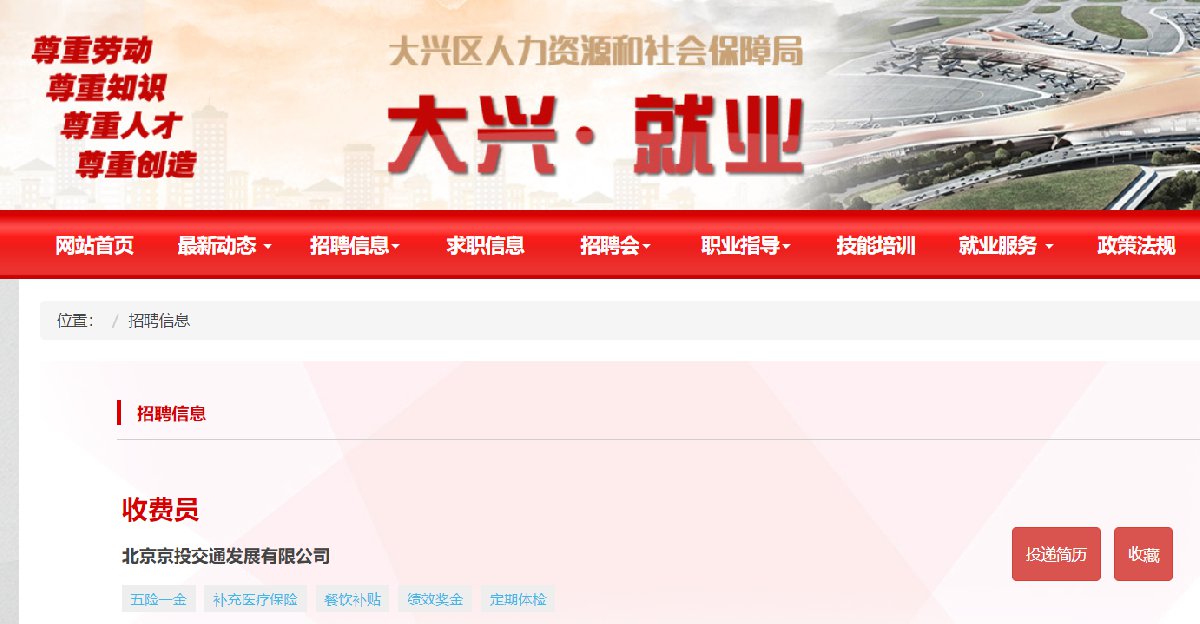1200x624 pixels.
Task: Open the 政策法规 menu item
Action: pos(1136,246)
